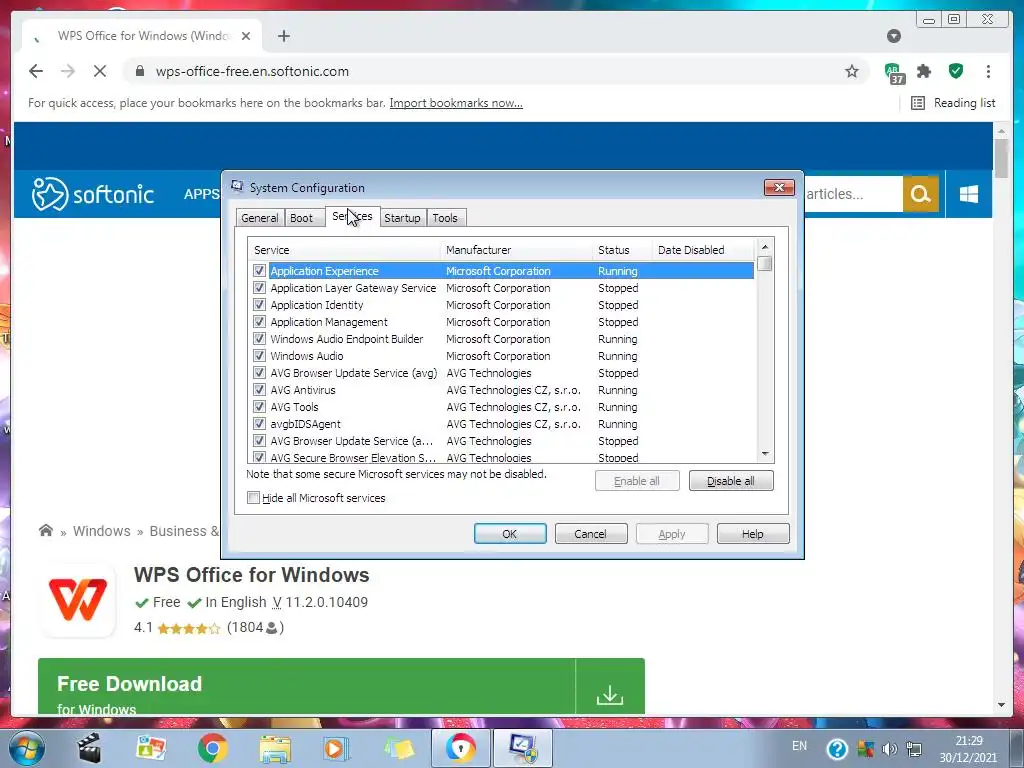Click the Free Download button
Screen dimensions: 1024x768
(x=341, y=686)
